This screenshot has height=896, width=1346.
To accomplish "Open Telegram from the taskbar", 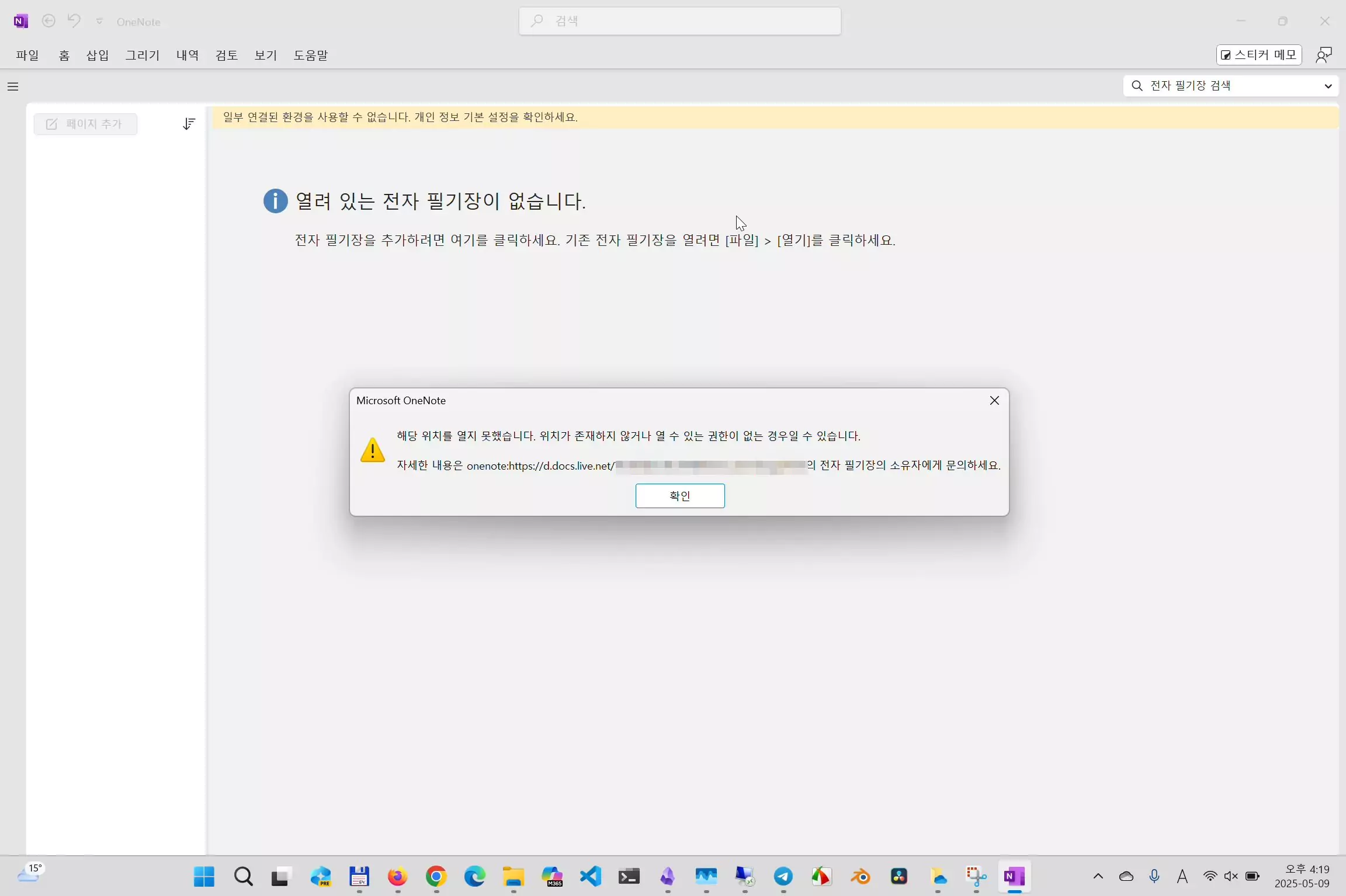I will [783, 876].
